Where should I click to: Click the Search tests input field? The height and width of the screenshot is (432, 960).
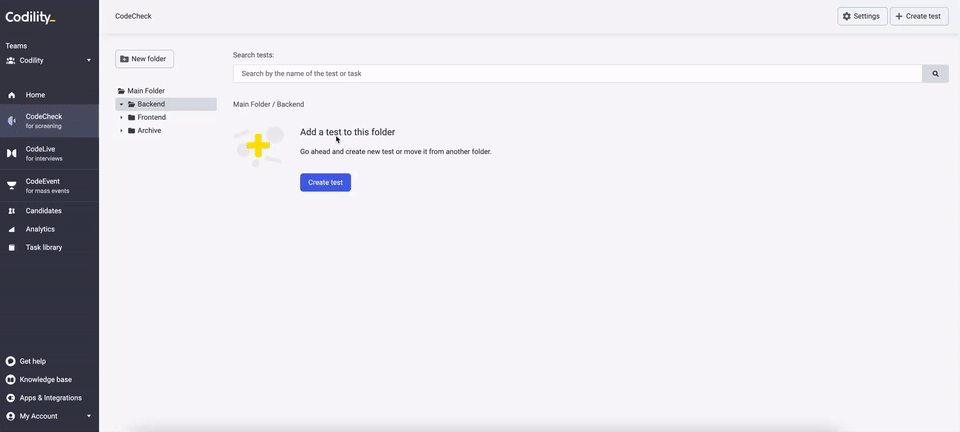coord(577,73)
